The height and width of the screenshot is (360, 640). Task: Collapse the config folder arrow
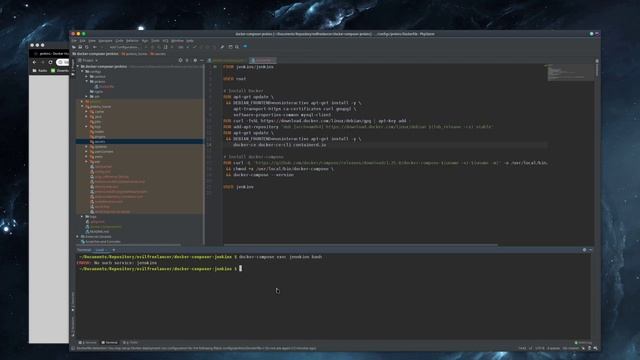click(82, 71)
